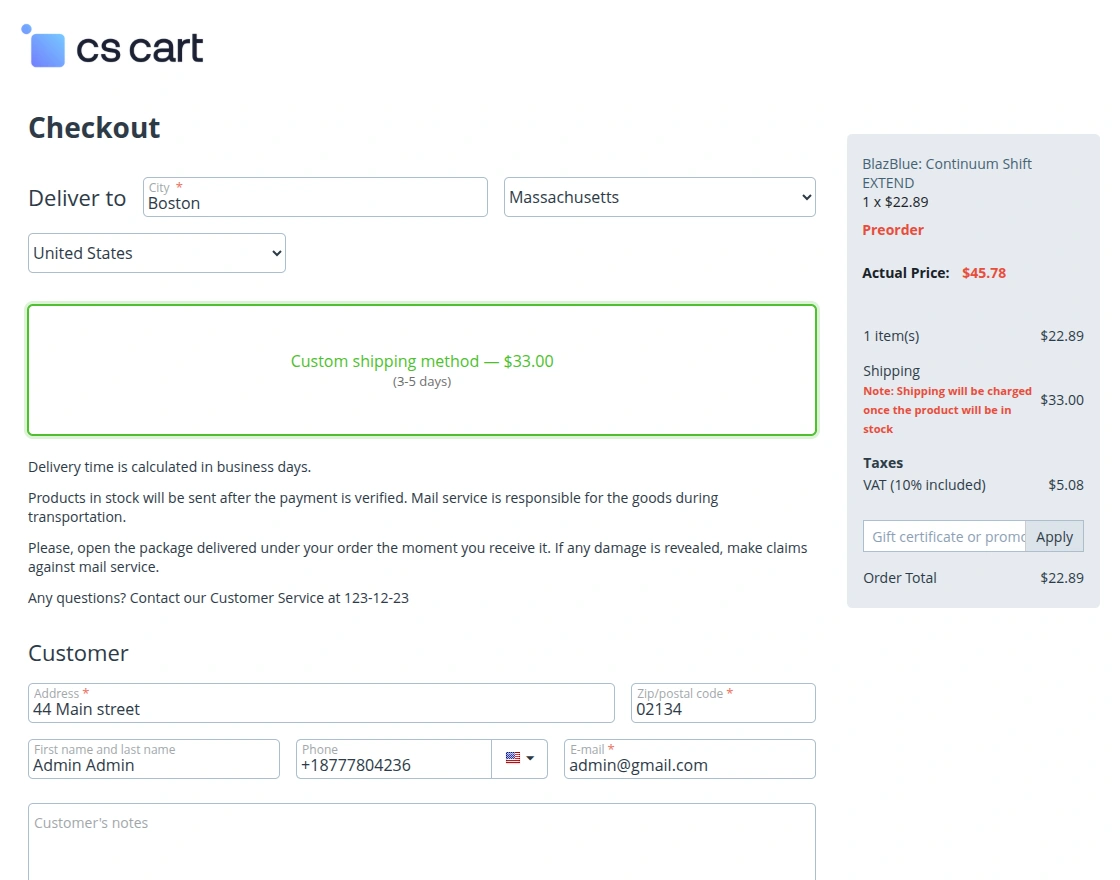Open the phone country flag selector
This screenshot has height=880, width=1120.
(x=520, y=758)
